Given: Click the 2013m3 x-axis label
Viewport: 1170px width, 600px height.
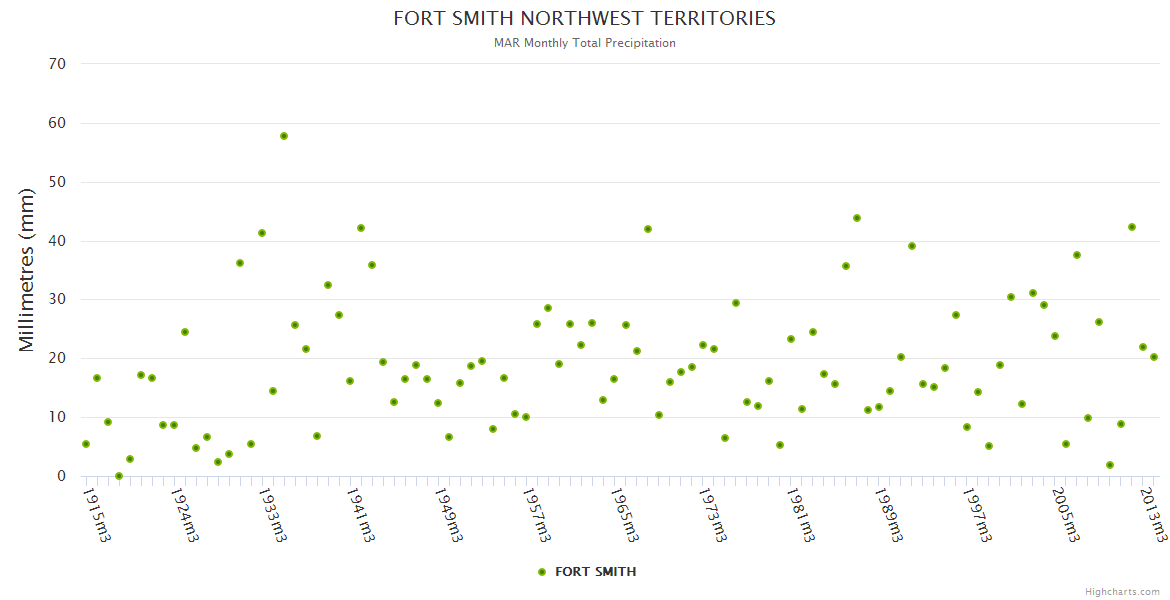Looking at the screenshot, I should (x=1153, y=516).
